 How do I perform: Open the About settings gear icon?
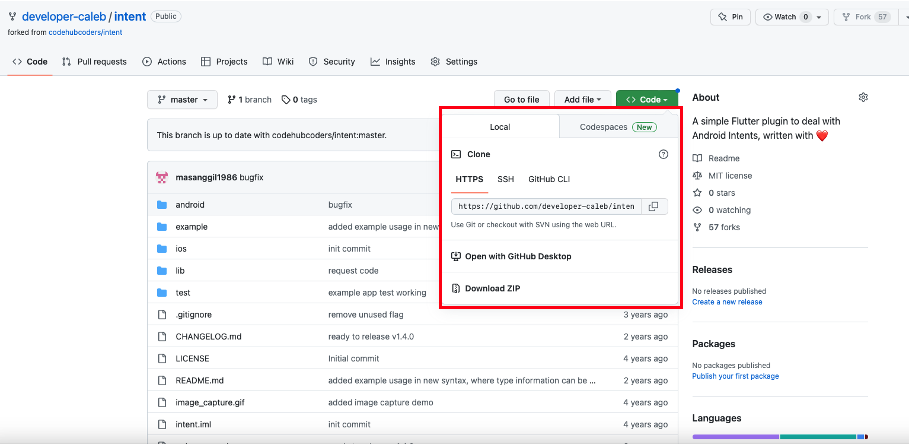(x=863, y=97)
